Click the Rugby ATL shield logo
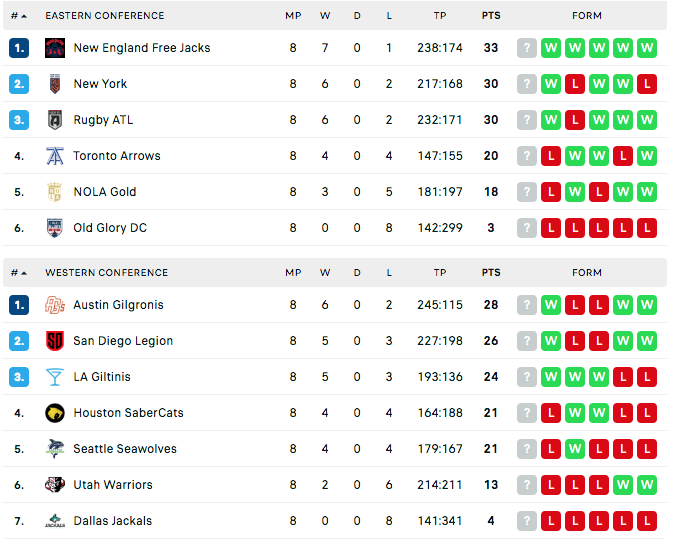Image resolution: width=678 pixels, height=541 pixels. tap(55, 120)
